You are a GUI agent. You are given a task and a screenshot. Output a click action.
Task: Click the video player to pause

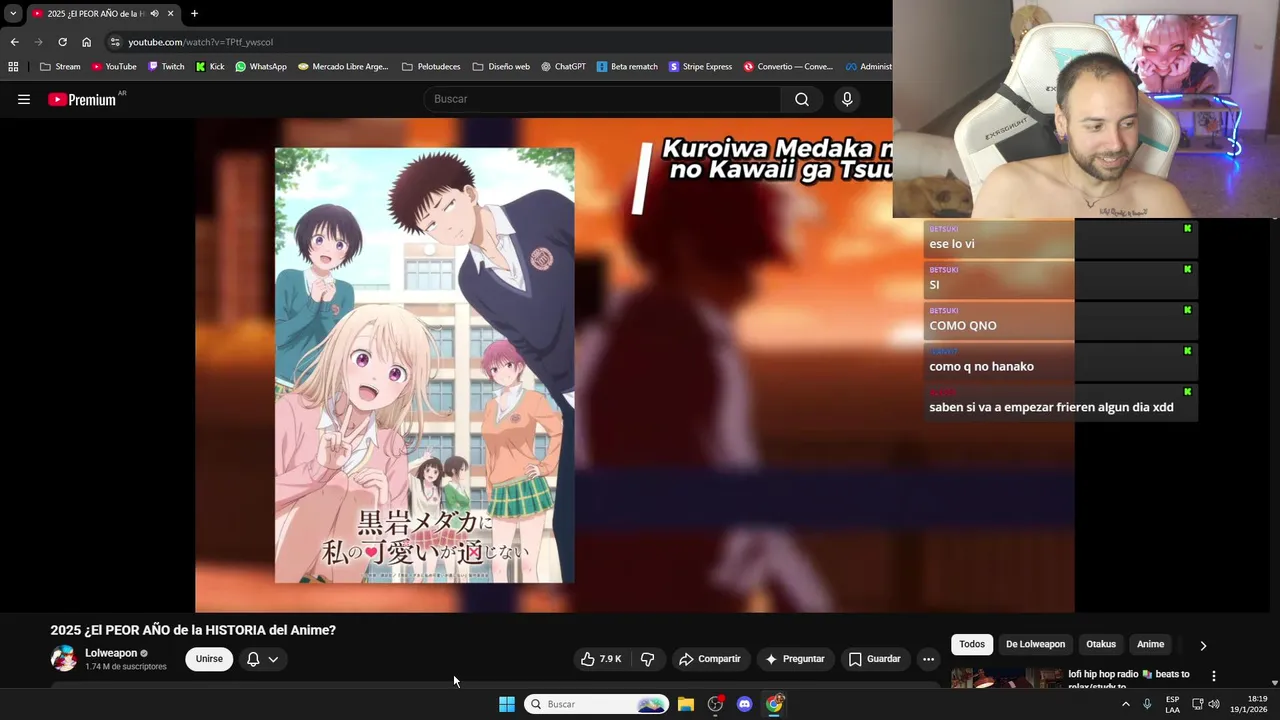tap(634, 365)
